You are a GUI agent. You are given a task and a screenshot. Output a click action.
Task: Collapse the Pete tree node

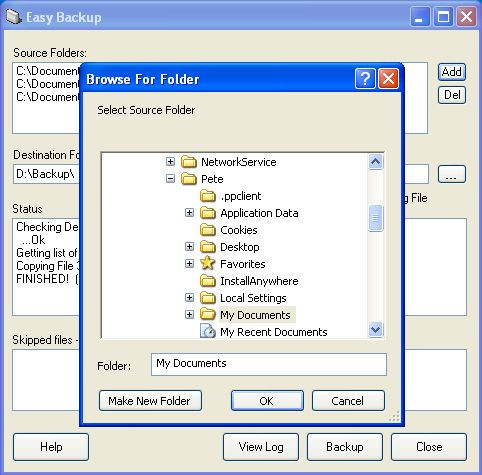(170, 179)
